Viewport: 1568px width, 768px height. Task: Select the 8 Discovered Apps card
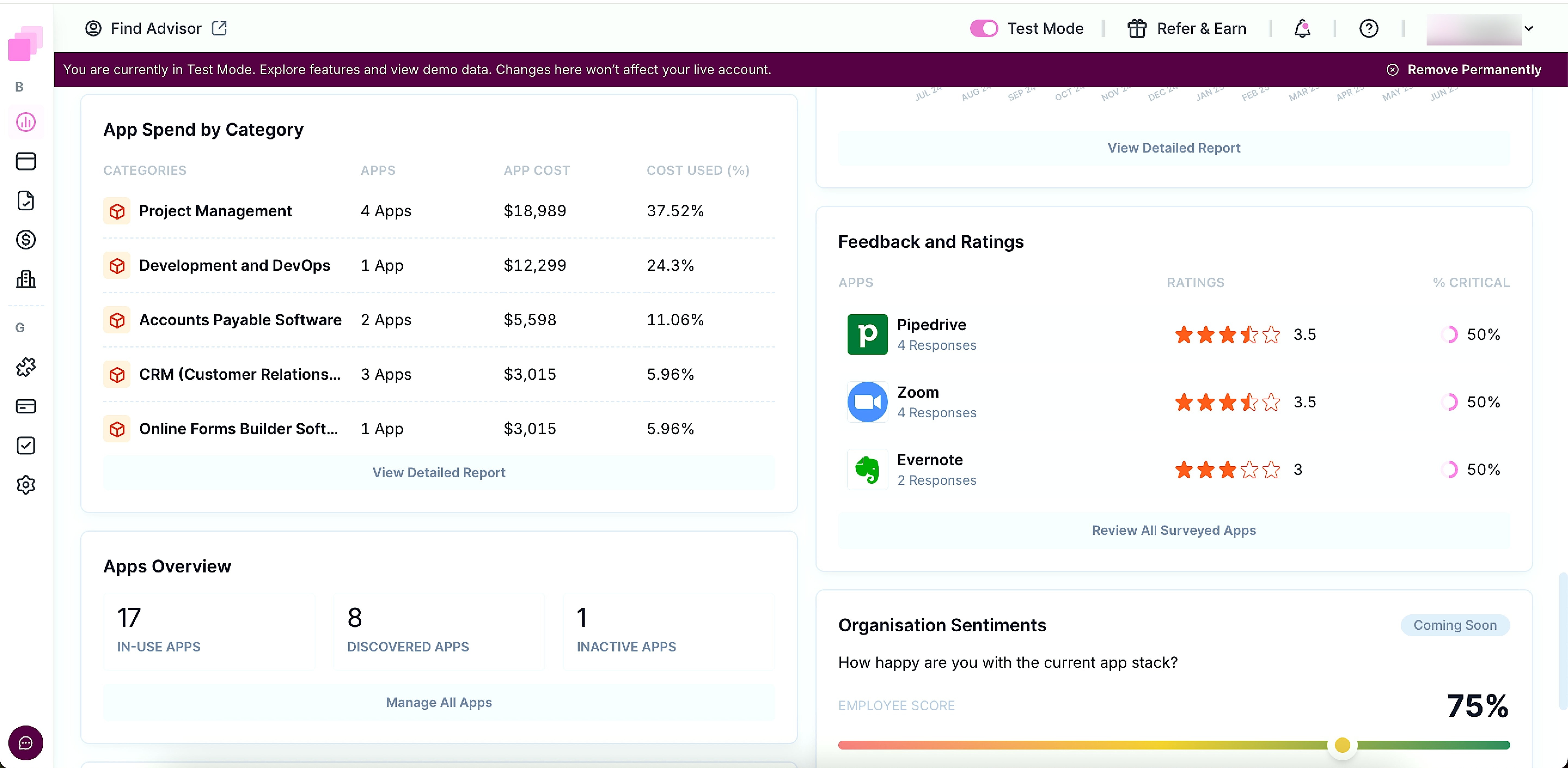coord(439,632)
